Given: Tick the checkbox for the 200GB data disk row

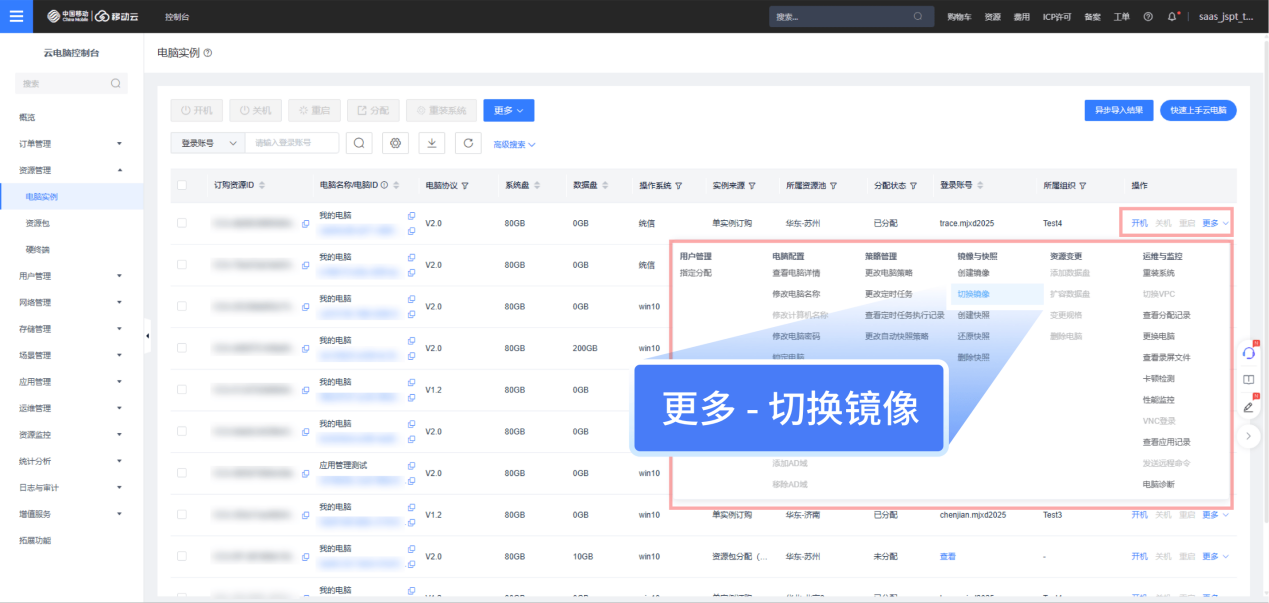Looking at the screenshot, I should click(x=182, y=348).
